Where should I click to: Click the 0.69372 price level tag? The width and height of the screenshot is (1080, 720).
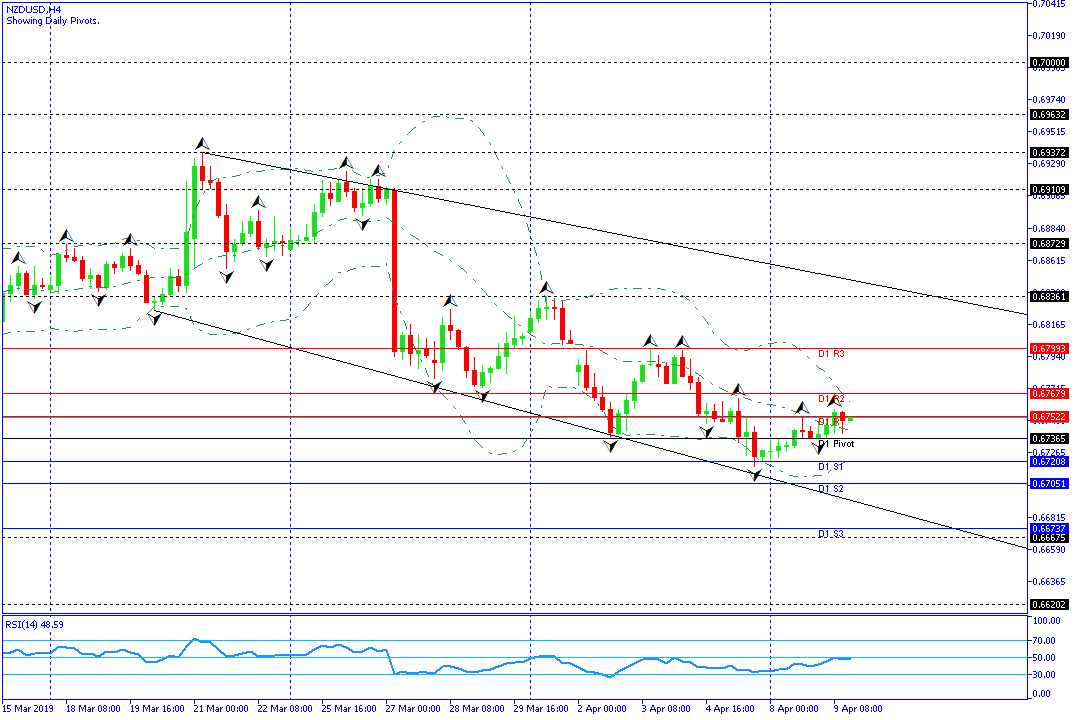point(1049,153)
